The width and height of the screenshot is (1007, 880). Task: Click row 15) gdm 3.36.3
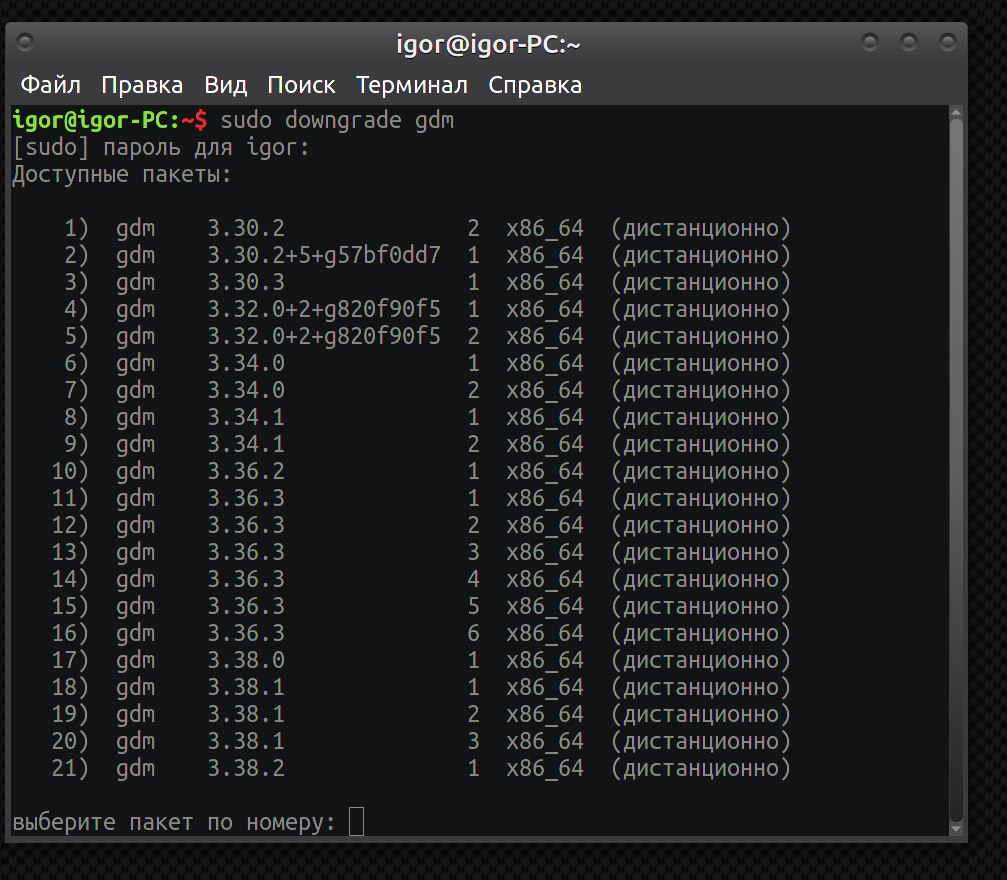pyautogui.click(x=421, y=606)
